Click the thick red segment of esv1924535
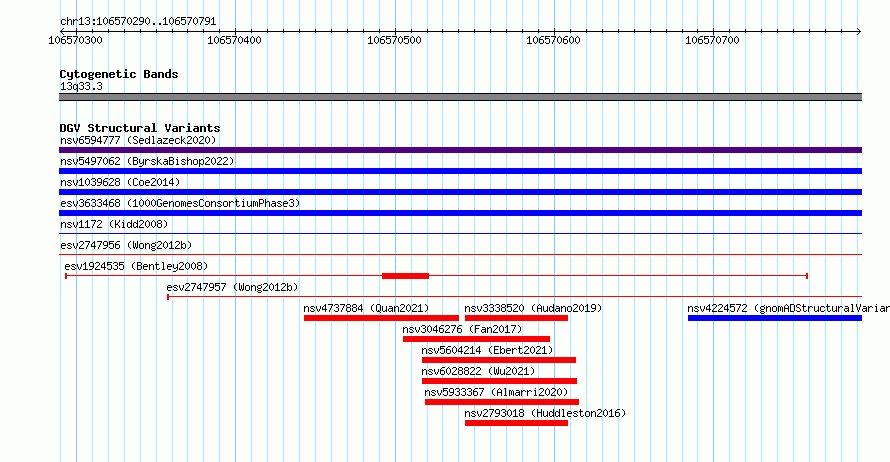Viewport: 890px width, 462px height. click(405, 276)
